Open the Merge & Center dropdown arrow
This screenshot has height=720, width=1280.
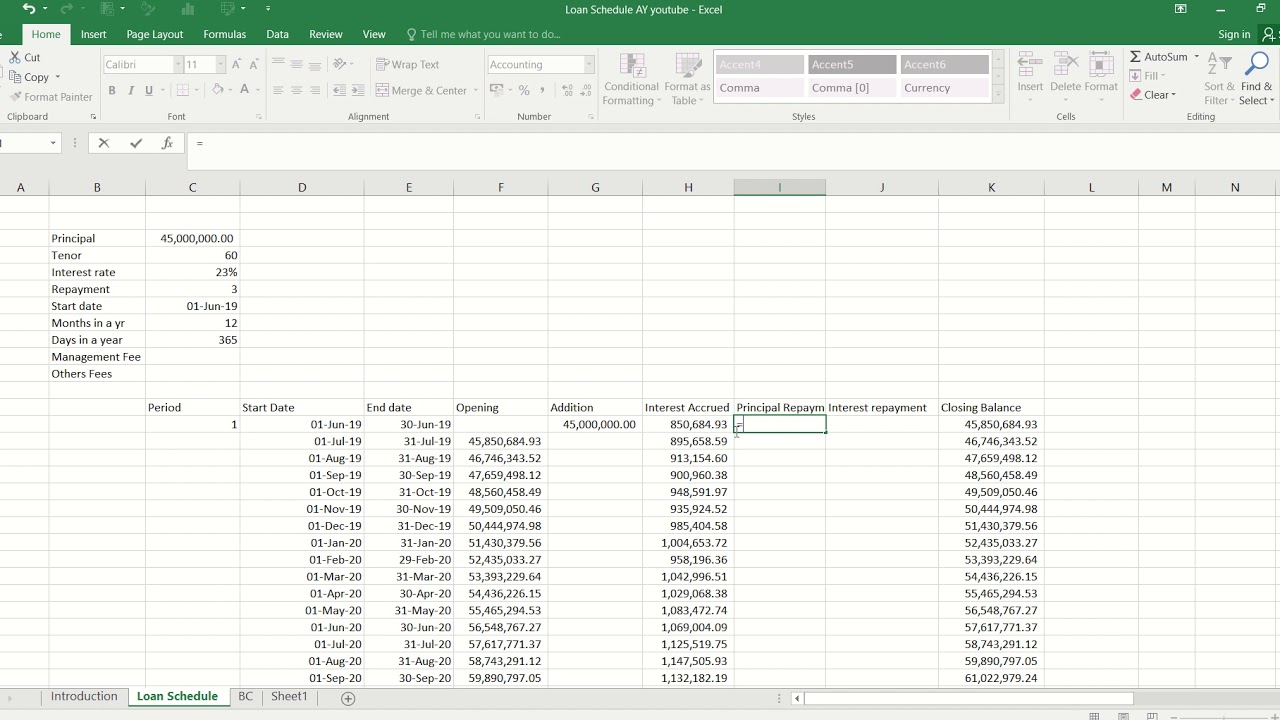click(x=475, y=90)
